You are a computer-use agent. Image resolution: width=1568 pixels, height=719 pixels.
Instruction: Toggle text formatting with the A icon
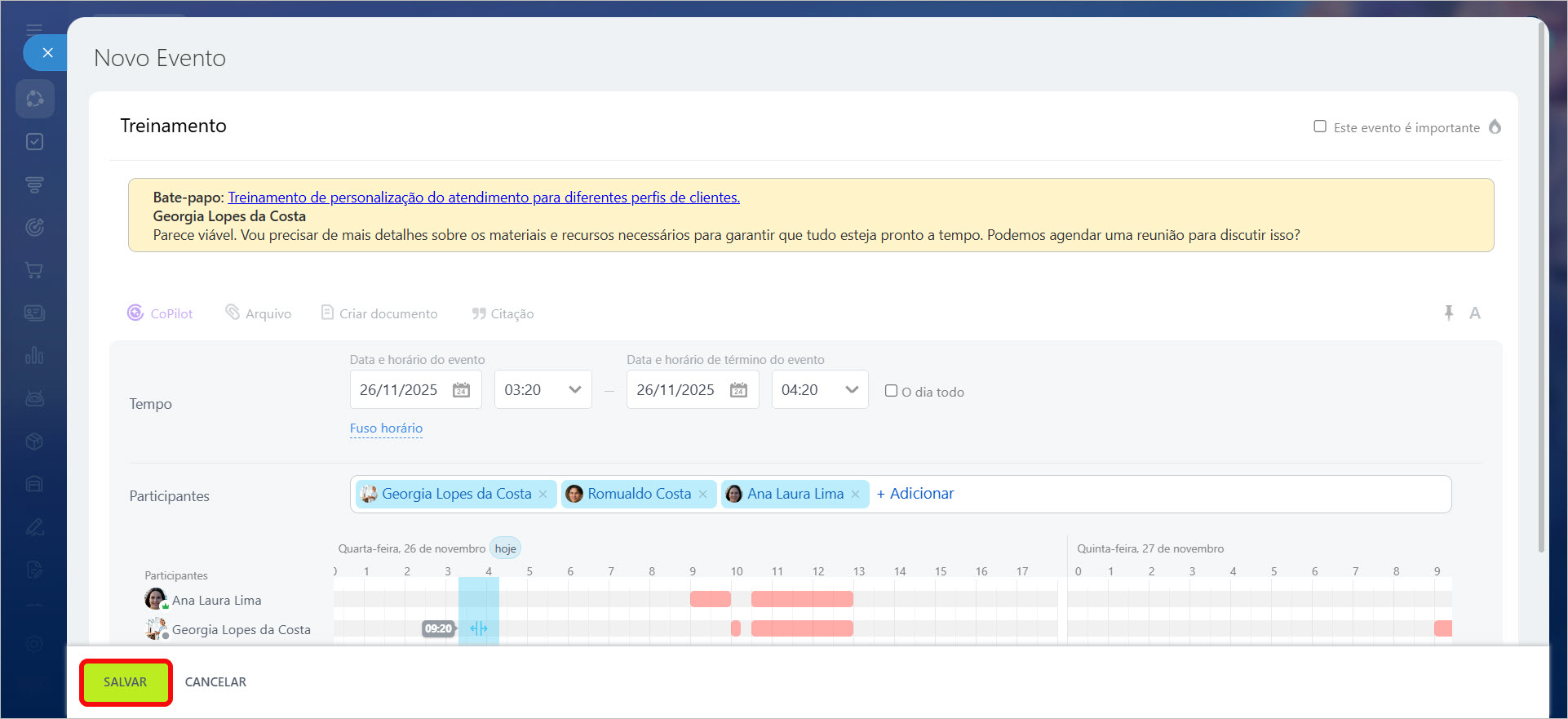(x=1474, y=313)
